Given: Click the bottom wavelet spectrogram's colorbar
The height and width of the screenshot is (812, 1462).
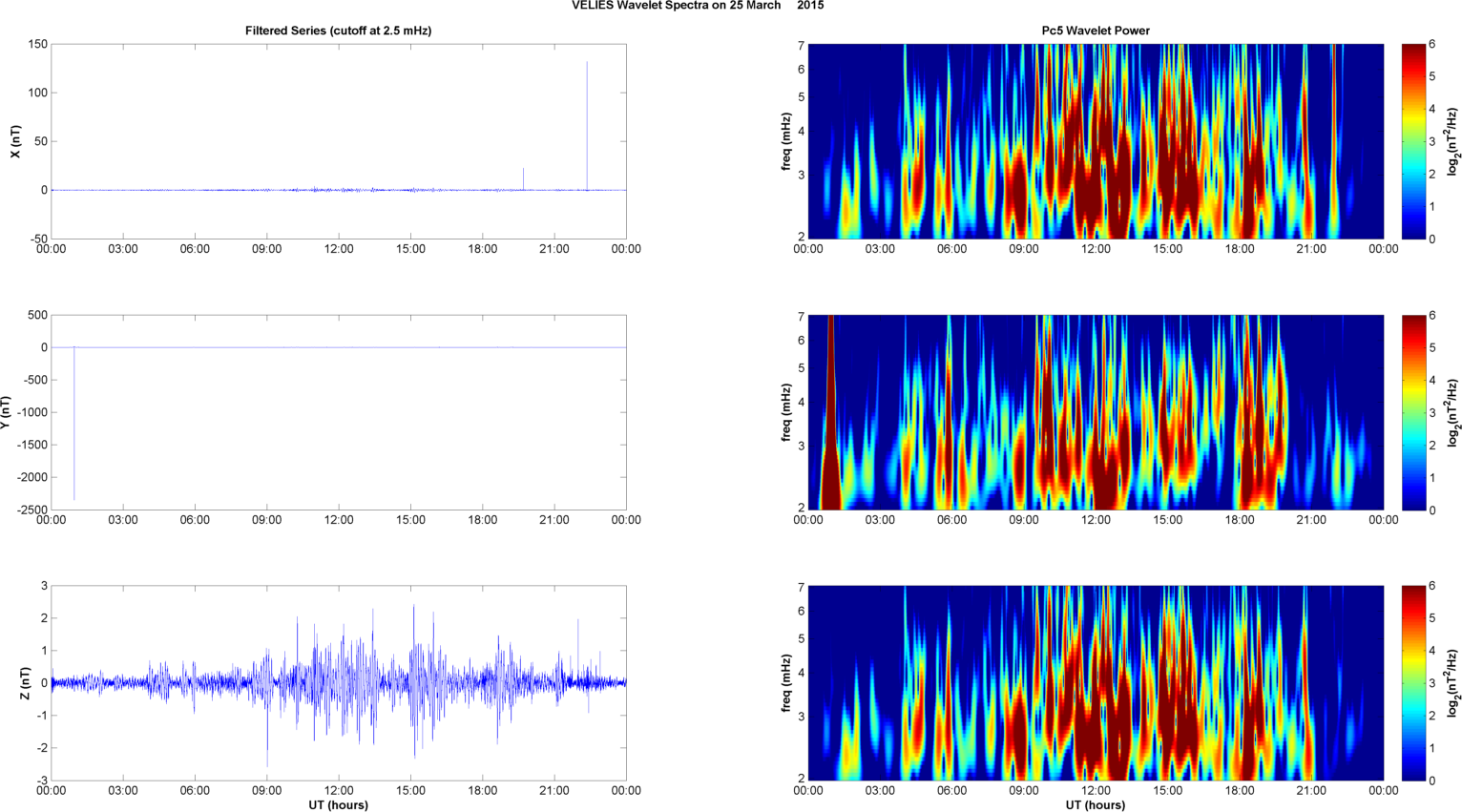Looking at the screenshot, I should pos(1414,683).
